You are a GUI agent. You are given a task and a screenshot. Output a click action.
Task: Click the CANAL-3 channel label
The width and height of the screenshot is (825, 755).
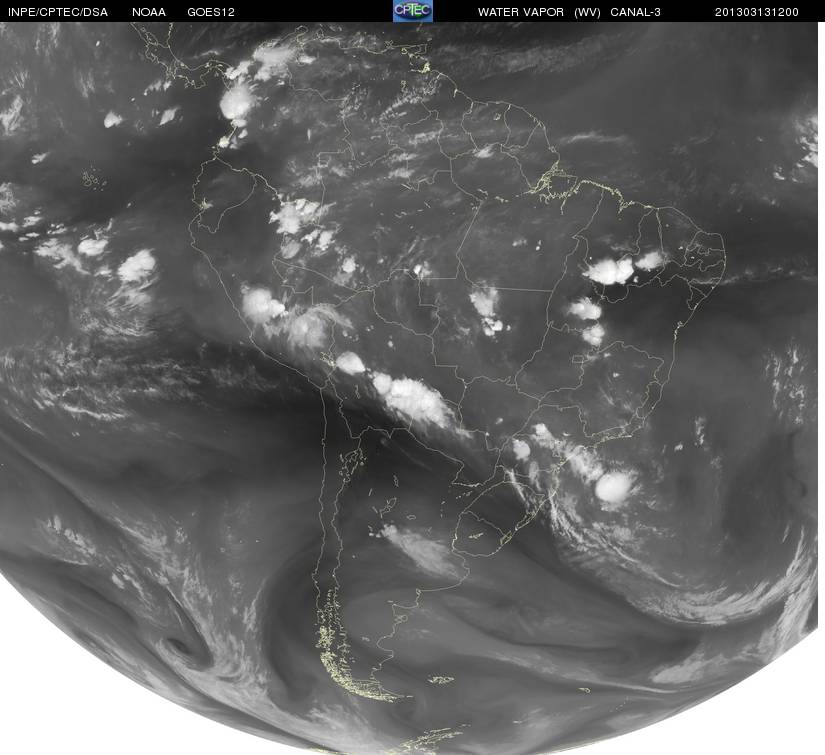[x=635, y=12]
